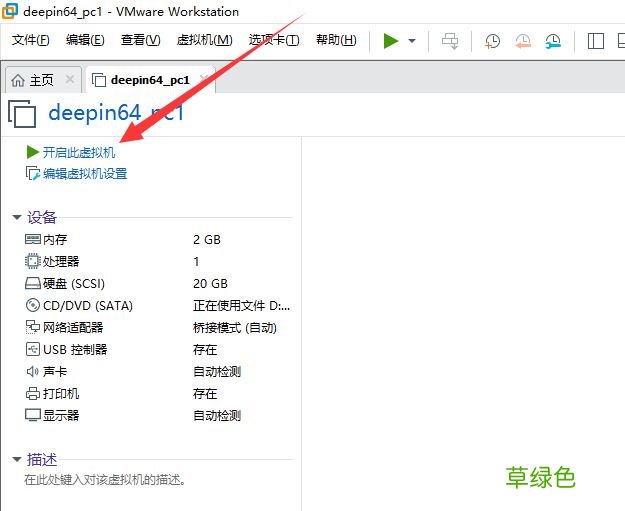Click the 2 GB memory value
This screenshot has height=511, width=625.
(207, 240)
